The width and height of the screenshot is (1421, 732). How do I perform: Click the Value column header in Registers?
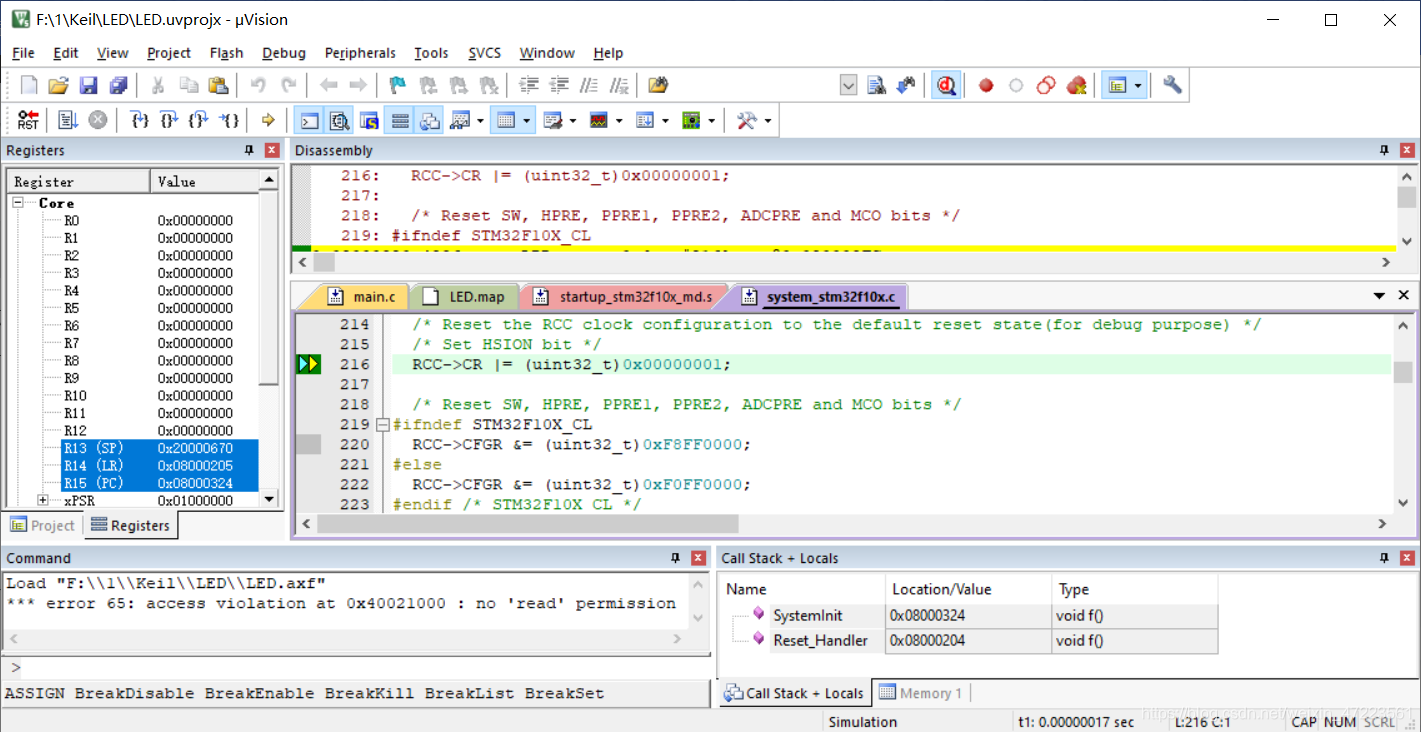click(x=204, y=181)
